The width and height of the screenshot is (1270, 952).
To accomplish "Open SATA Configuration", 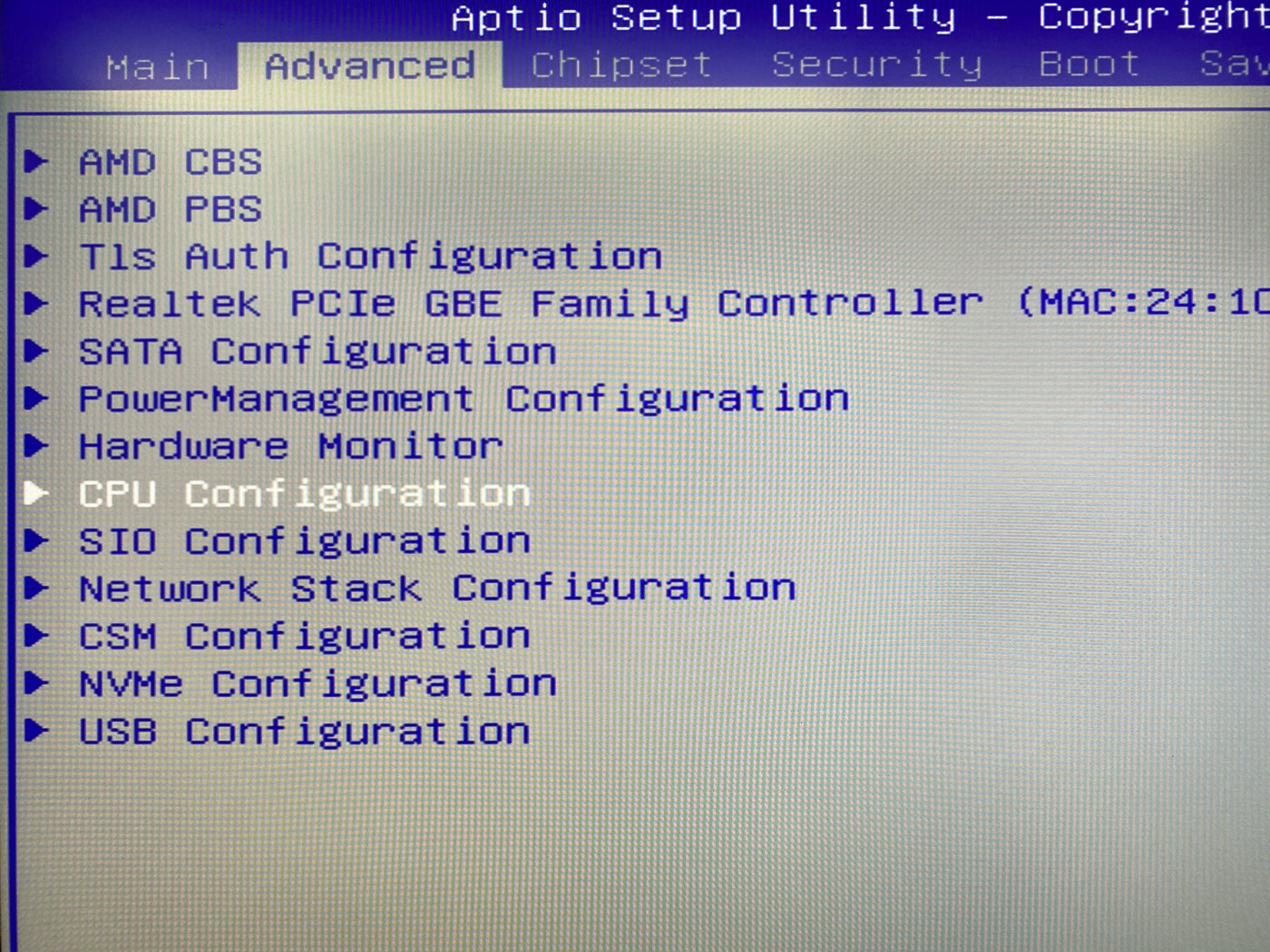I will (316, 351).
